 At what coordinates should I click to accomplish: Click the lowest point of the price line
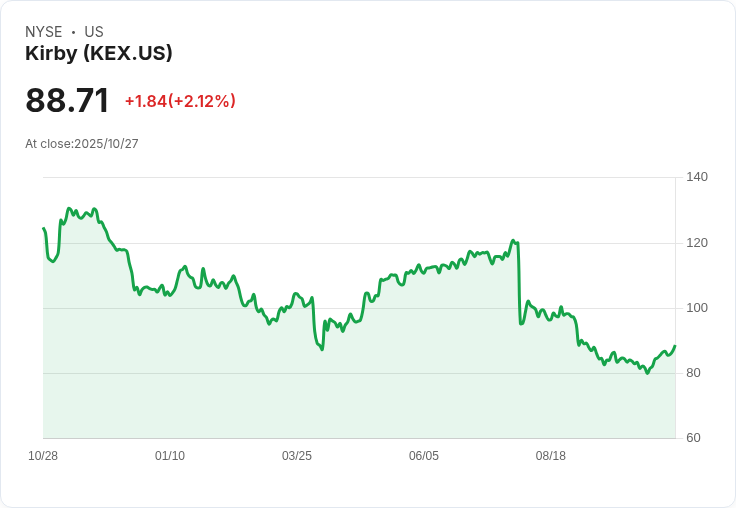coord(648,373)
